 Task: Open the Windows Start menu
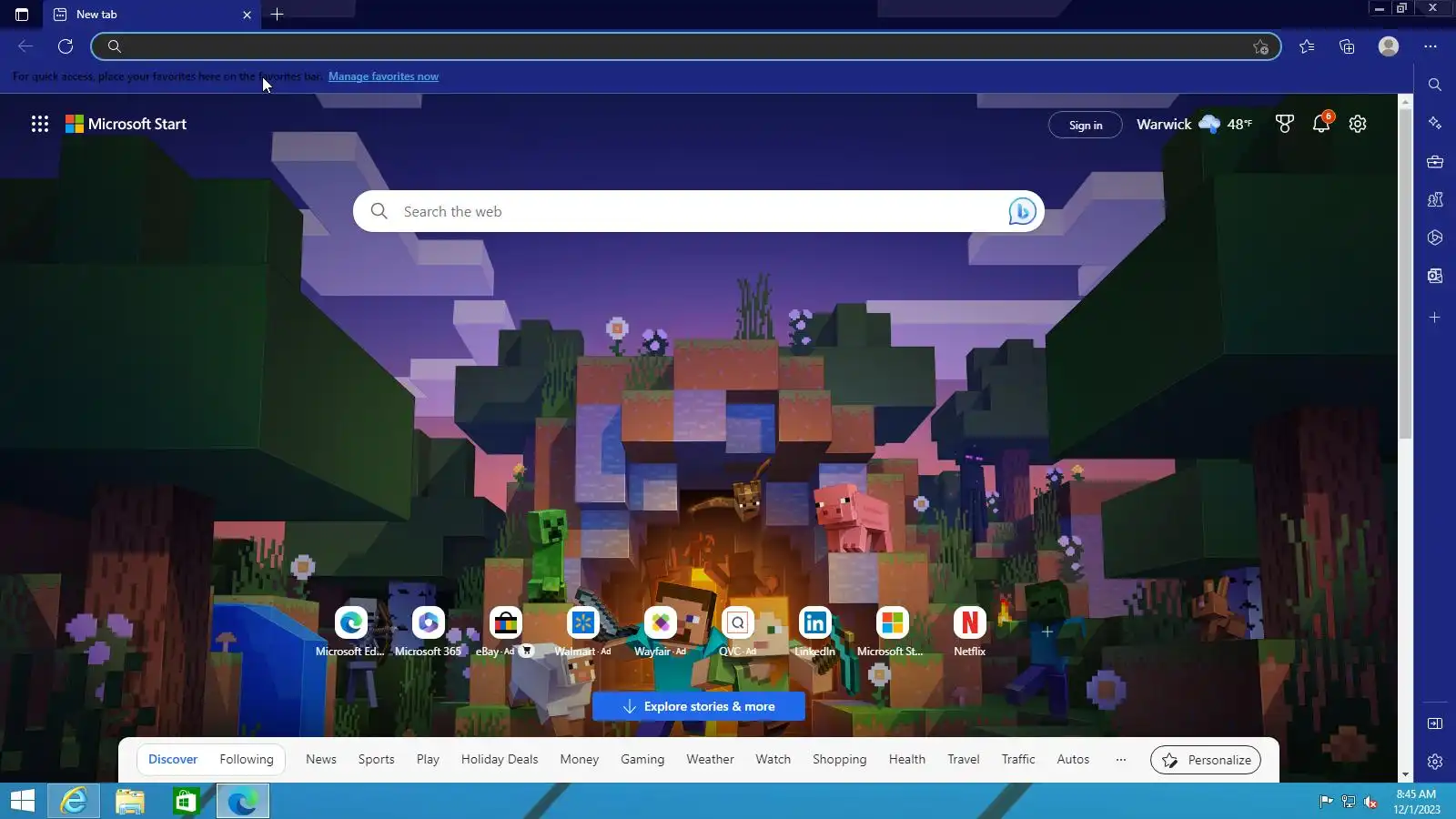[23, 801]
